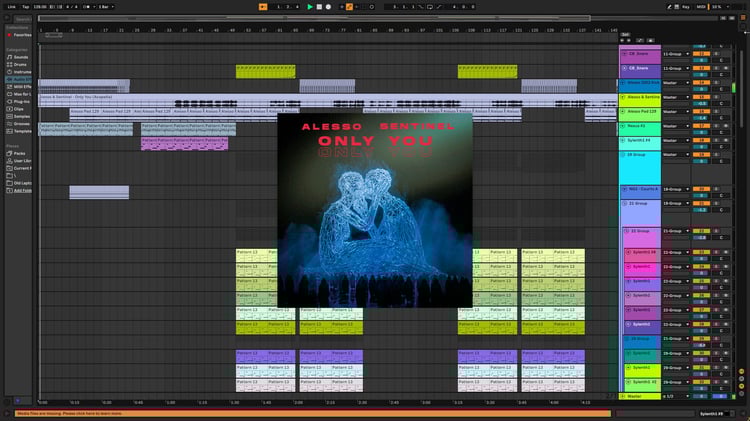Viewport: 750px width, 421px height.
Task: Click the Arrangement Record button
Action: pos(328,7)
